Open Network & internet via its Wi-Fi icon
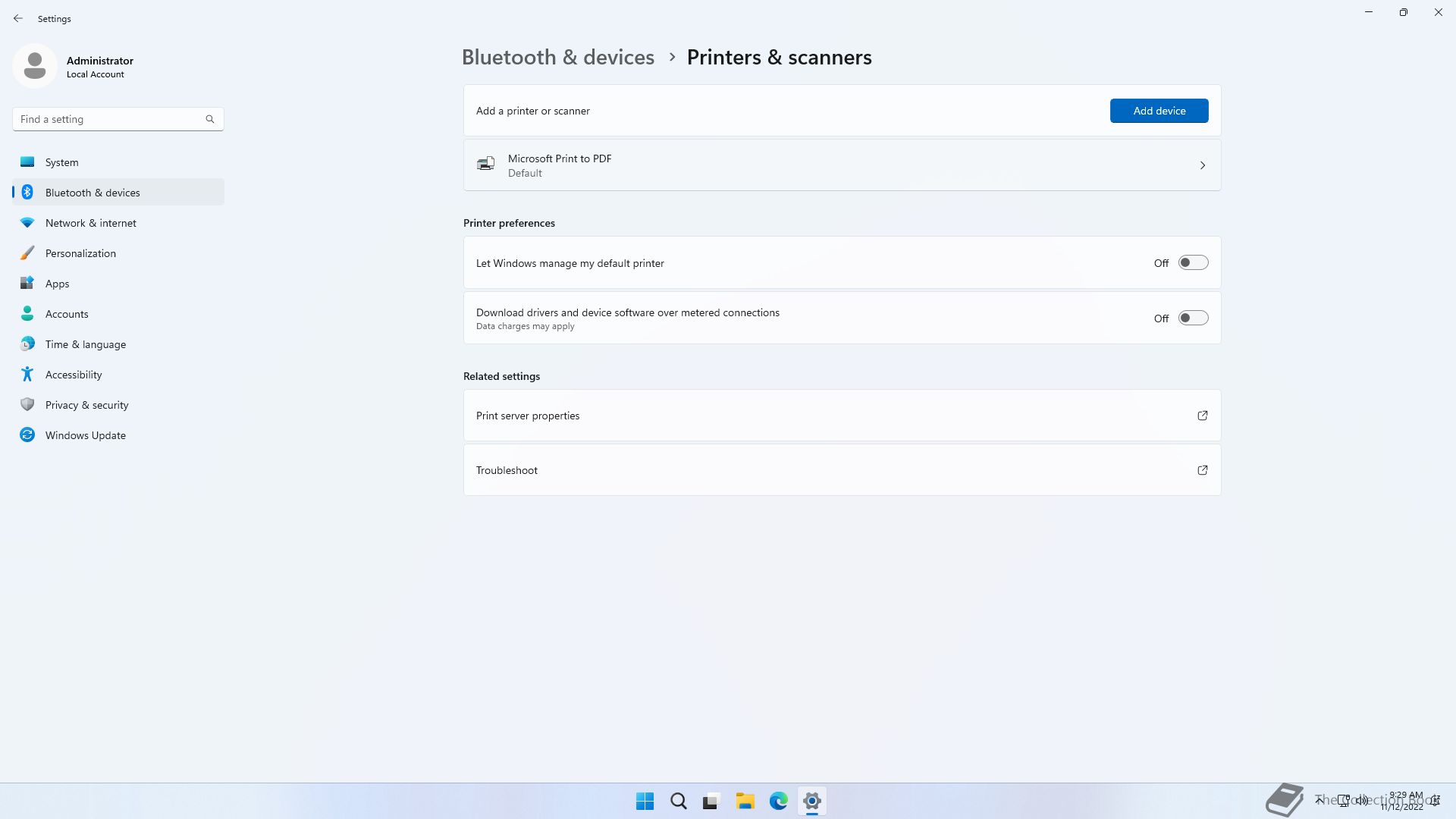The image size is (1456, 819). (27, 223)
